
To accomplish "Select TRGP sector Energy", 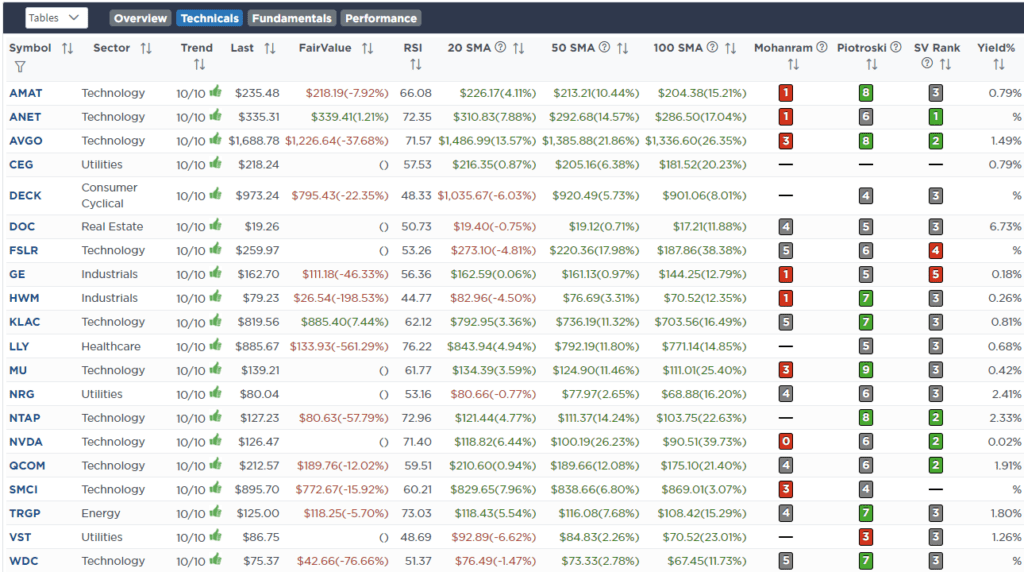I will (x=101, y=513).
